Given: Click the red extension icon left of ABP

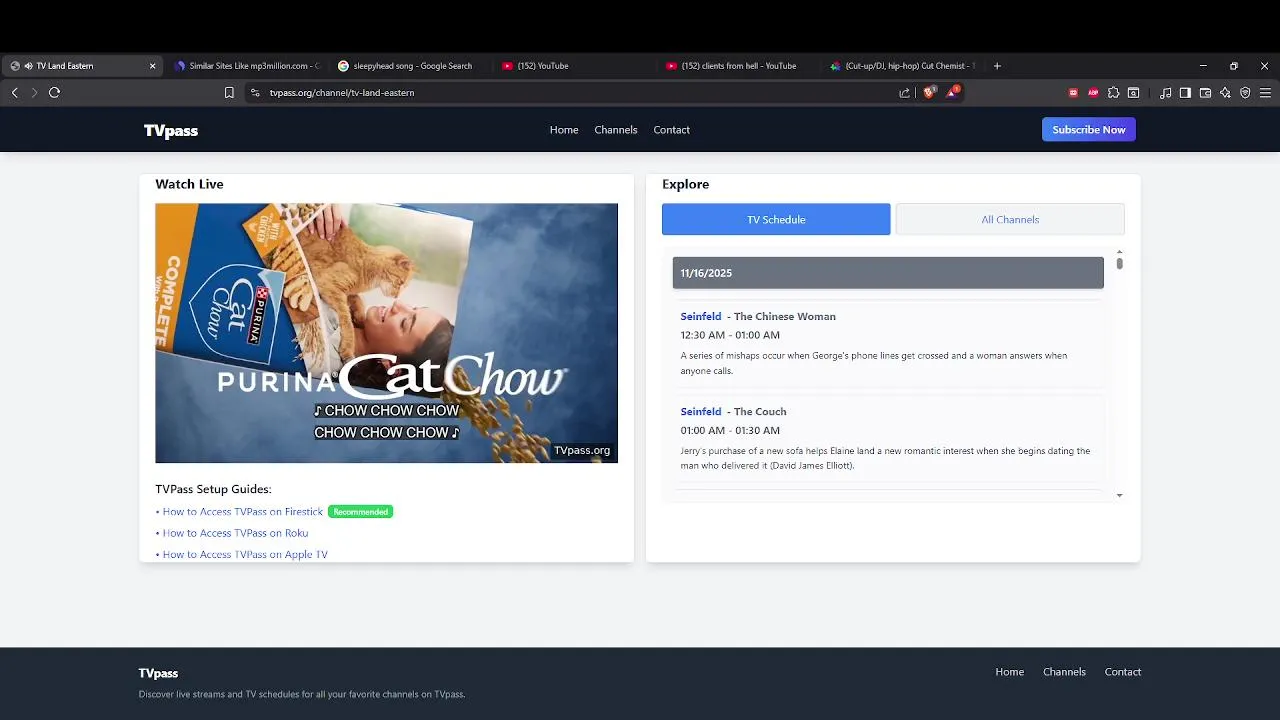Looking at the screenshot, I should (x=1073, y=92).
